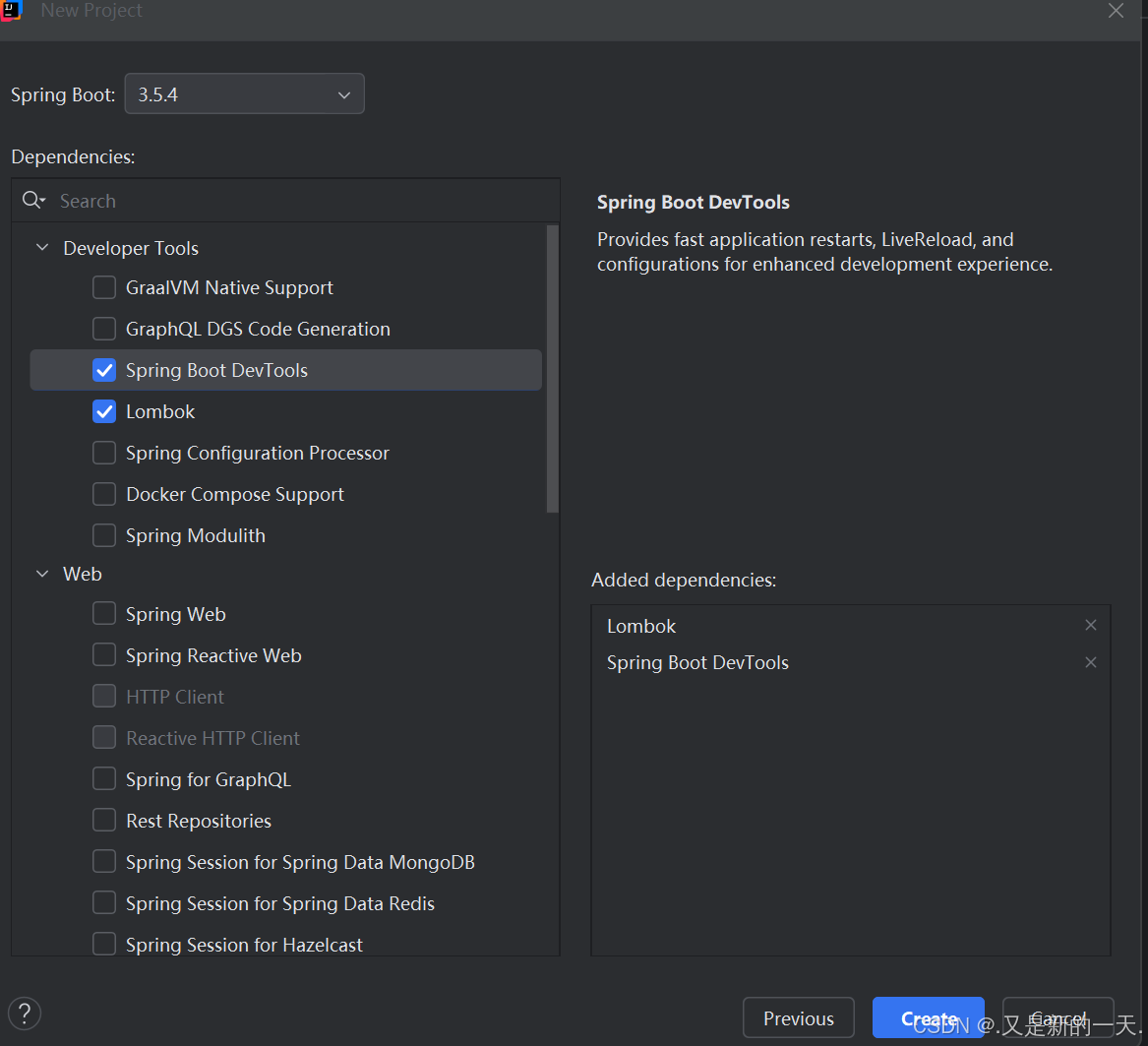Click the Rest Repositories label
1148x1046 pixels.
point(199,821)
